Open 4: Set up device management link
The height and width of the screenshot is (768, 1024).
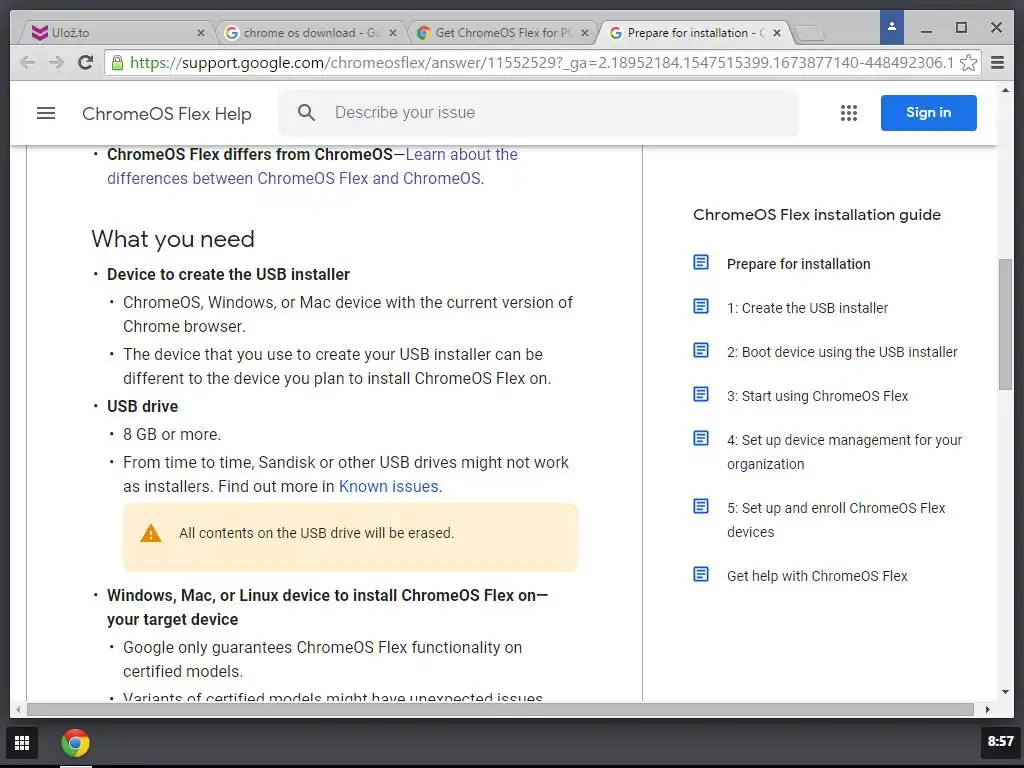pos(844,452)
